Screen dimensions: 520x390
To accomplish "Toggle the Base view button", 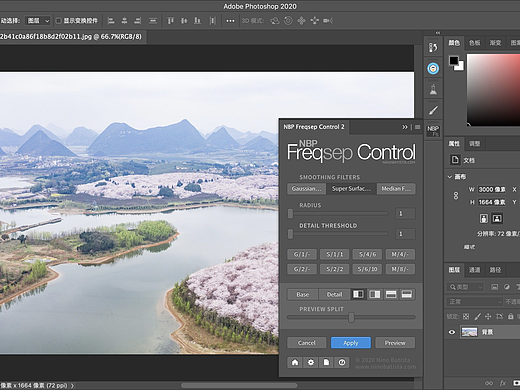I will point(303,294).
